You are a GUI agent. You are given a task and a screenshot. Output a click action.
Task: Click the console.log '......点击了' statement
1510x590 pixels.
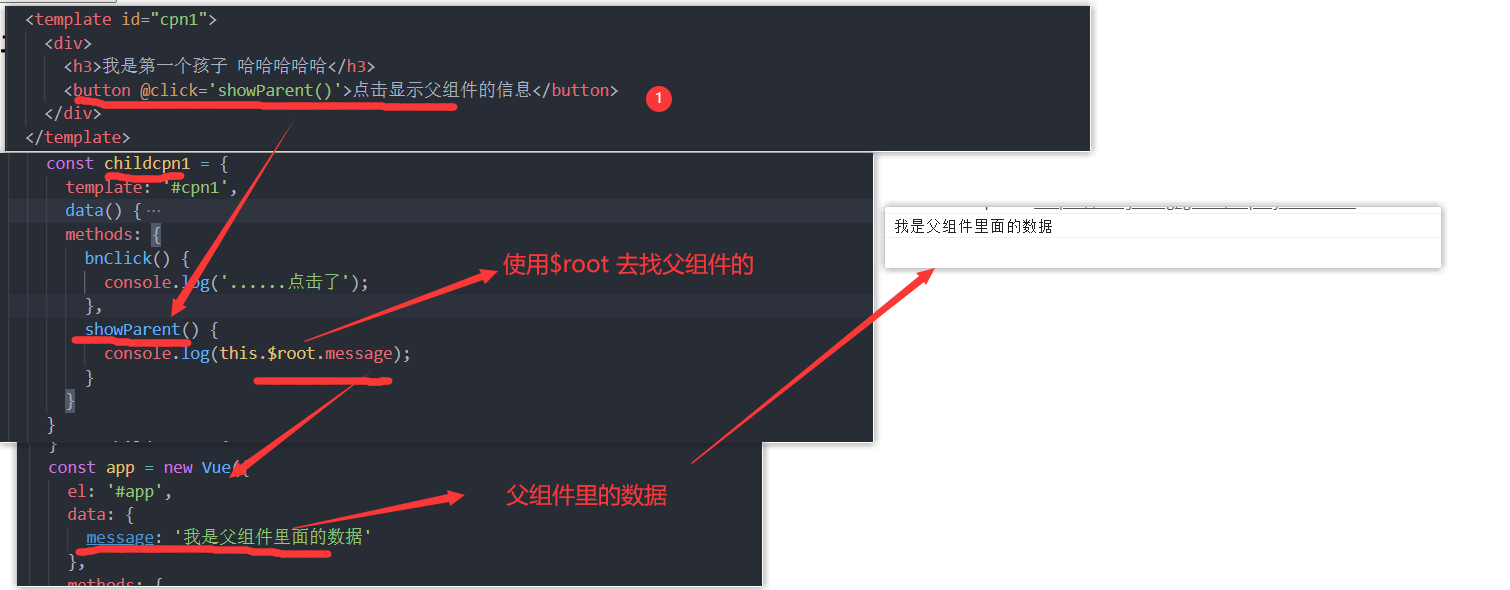coord(237,282)
